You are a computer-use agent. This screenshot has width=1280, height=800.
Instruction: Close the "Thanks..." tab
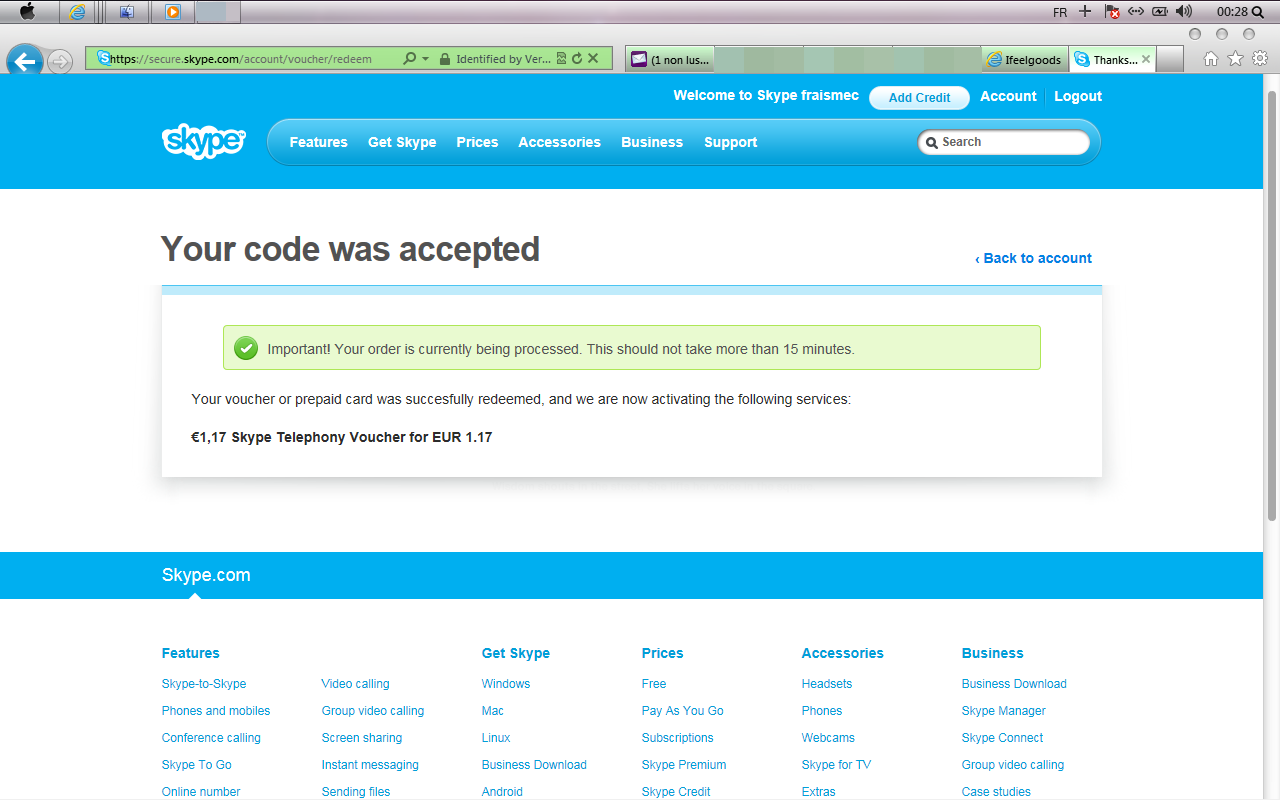tap(1146, 59)
